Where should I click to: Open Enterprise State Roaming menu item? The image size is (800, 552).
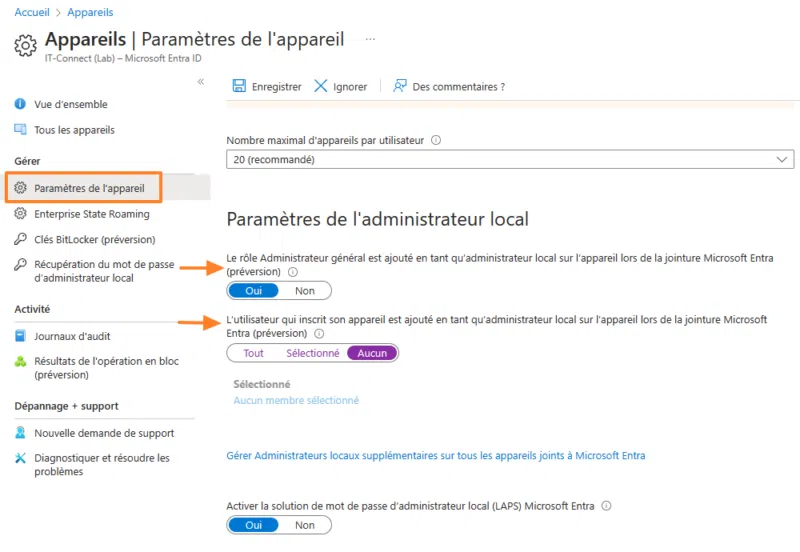[x=91, y=214]
